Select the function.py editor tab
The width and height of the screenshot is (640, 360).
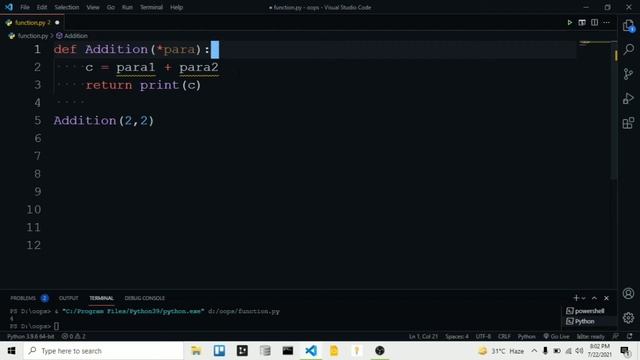[x=32, y=23]
